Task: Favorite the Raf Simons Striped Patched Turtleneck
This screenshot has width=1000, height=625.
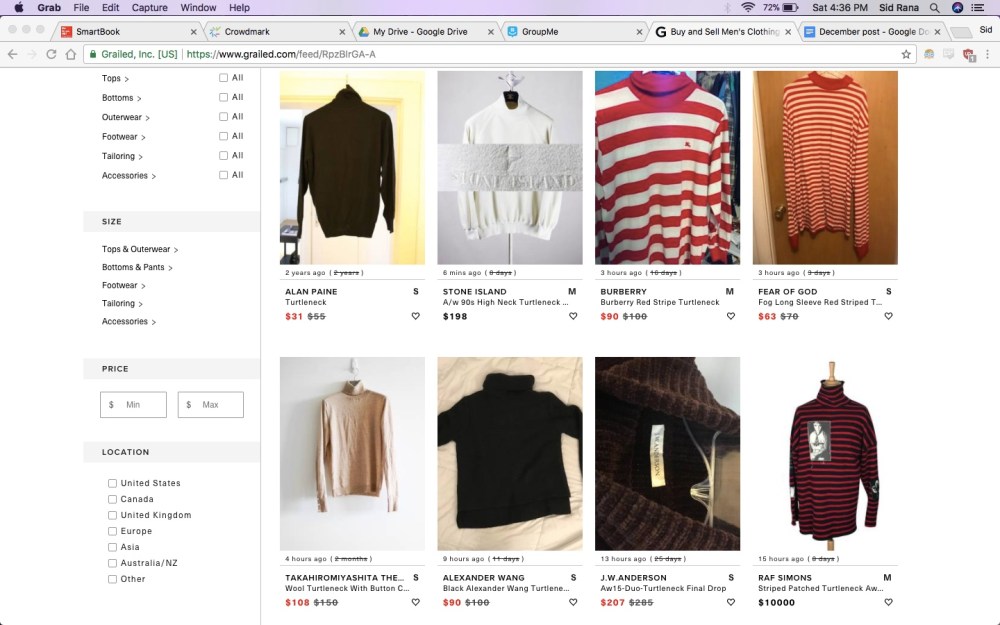Action: (889, 603)
